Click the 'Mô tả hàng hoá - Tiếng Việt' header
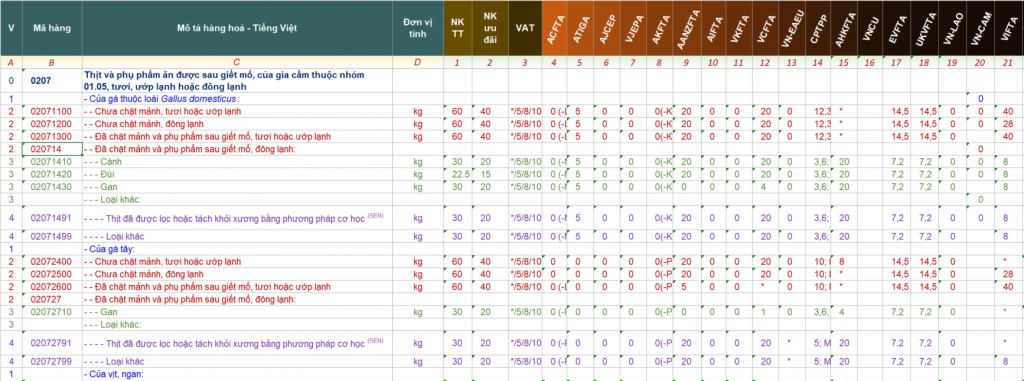The height and width of the screenshot is (381, 1024). point(237,28)
